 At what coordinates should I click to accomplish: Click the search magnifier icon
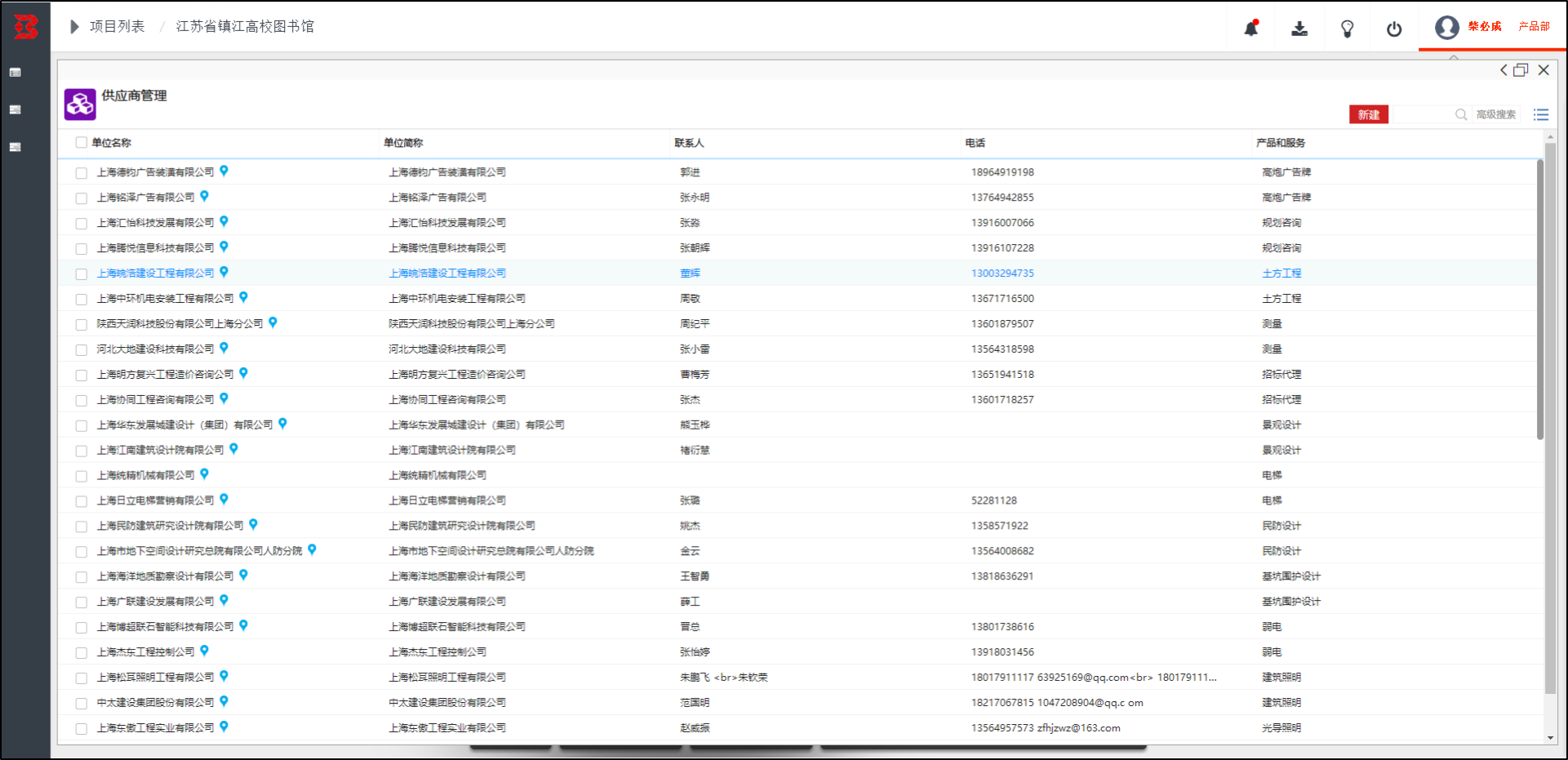[x=1461, y=115]
